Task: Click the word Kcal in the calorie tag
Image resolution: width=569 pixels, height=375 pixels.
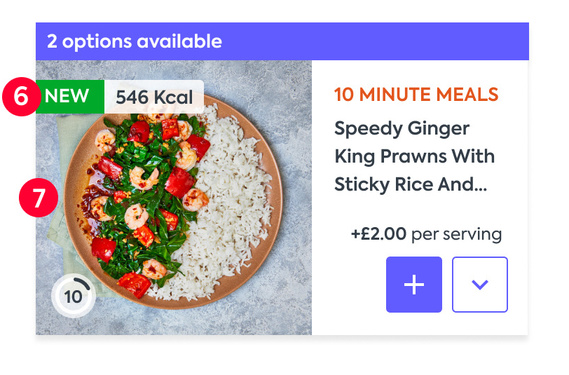Action: (x=173, y=97)
